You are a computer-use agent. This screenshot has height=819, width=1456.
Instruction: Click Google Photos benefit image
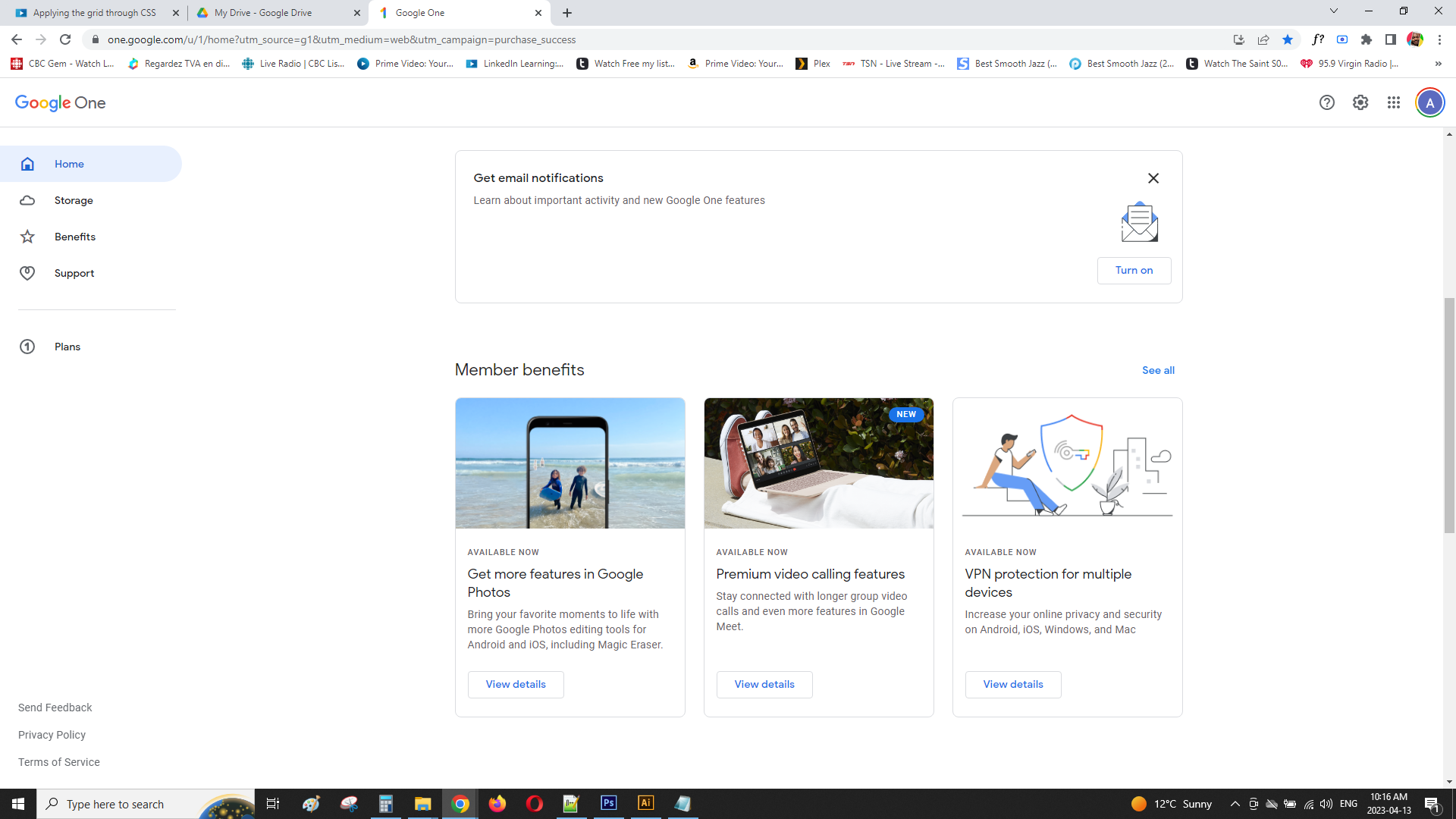(x=570, y=463)
